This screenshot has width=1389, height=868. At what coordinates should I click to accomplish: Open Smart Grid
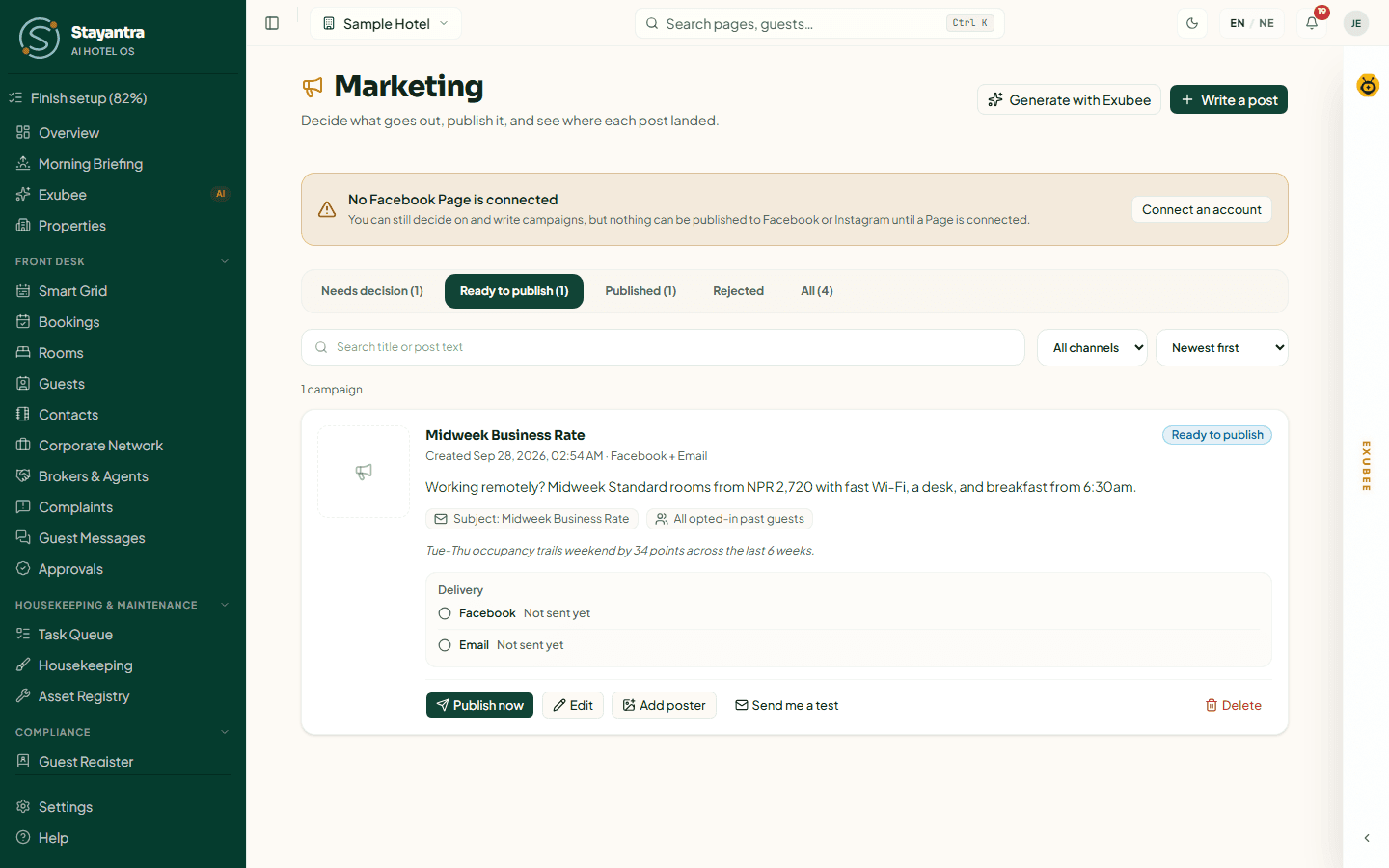point(123,291)
